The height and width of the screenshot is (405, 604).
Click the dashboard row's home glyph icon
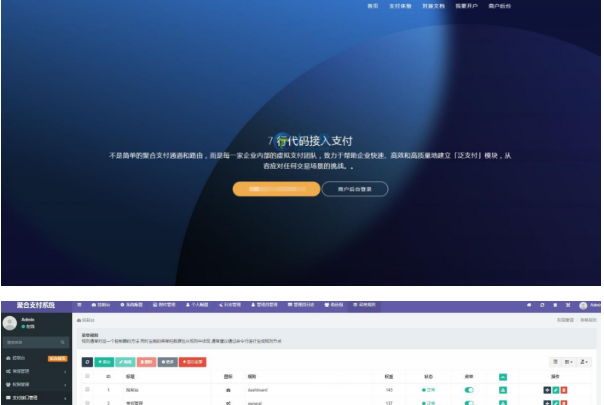point(228,390)
